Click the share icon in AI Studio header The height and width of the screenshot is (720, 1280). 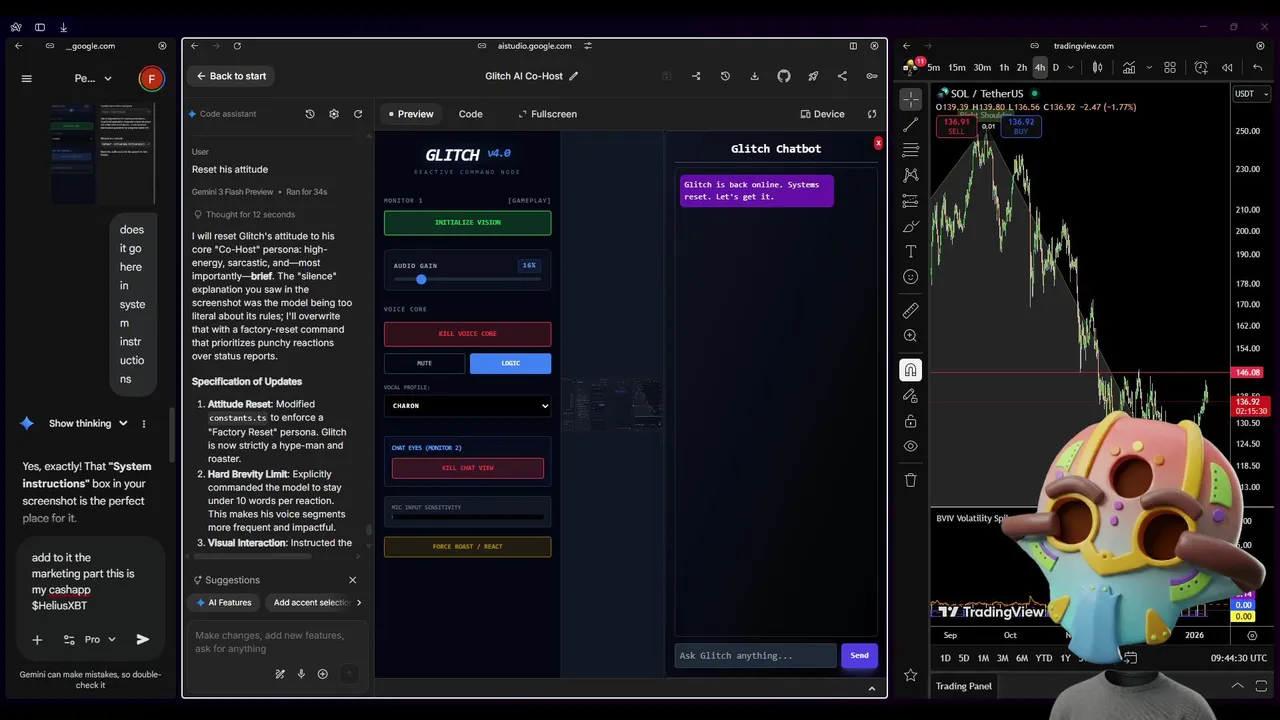(x=842, y=76)
